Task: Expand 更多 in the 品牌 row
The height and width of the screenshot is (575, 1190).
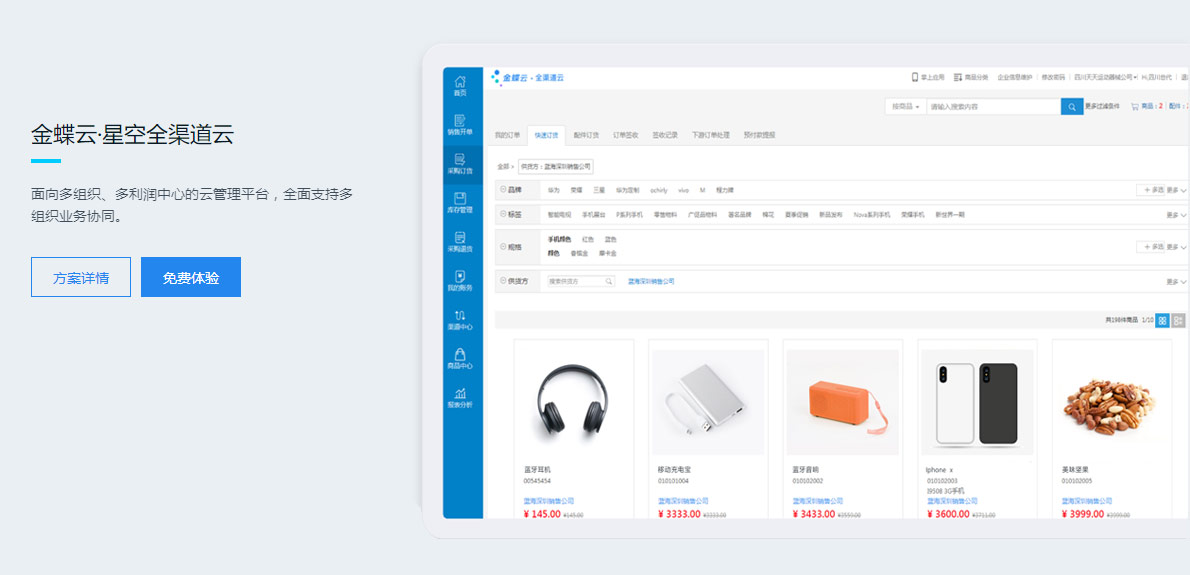Action: [1176, 190]
